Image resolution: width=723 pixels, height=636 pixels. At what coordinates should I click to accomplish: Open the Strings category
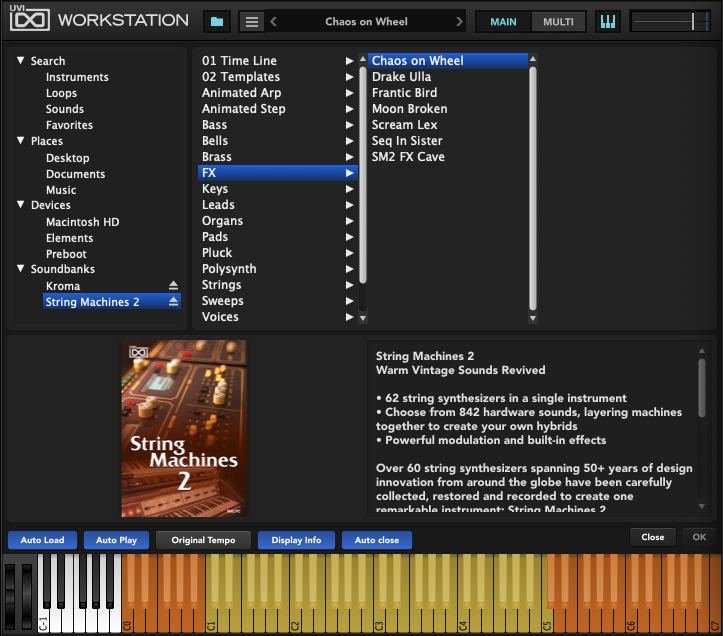(x=277, y=285)
